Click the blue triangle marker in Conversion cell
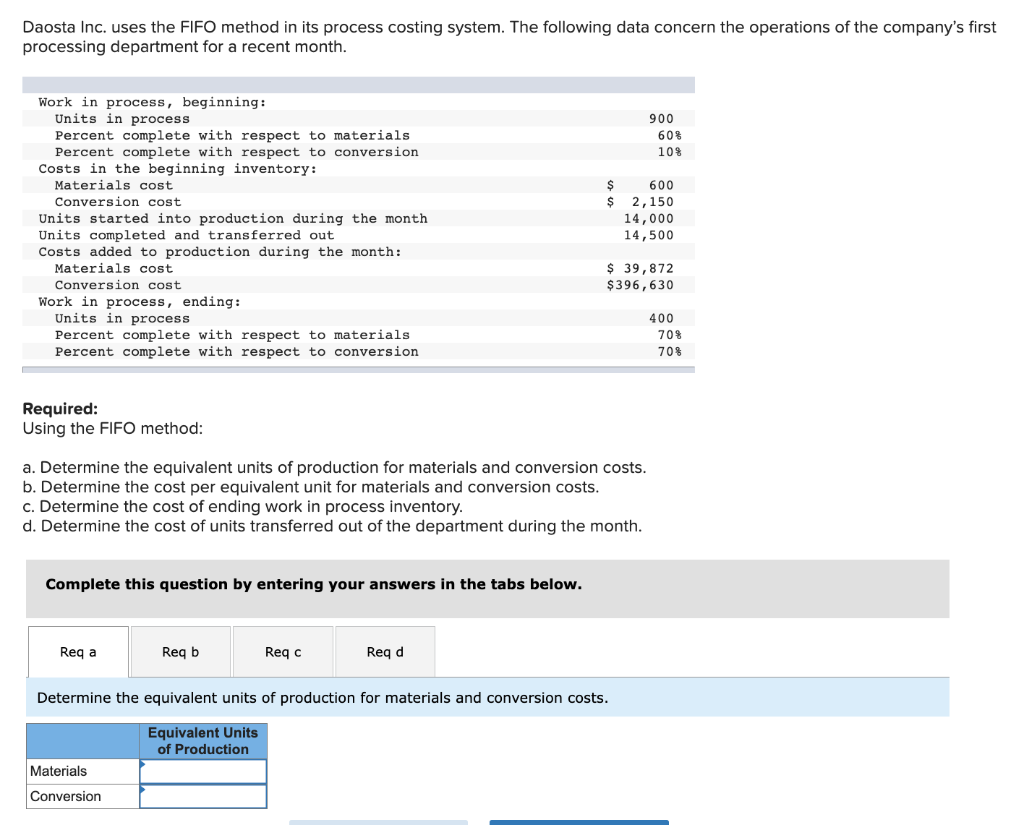The height and width of the screenshot is (825, 1024). coord(142,789)
